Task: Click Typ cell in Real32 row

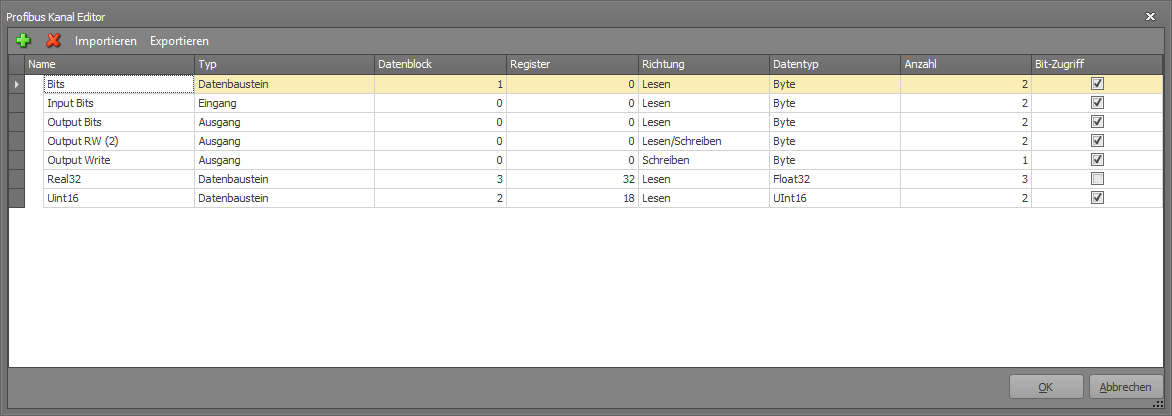Action: pyautogui.click(x=285, y=178)
